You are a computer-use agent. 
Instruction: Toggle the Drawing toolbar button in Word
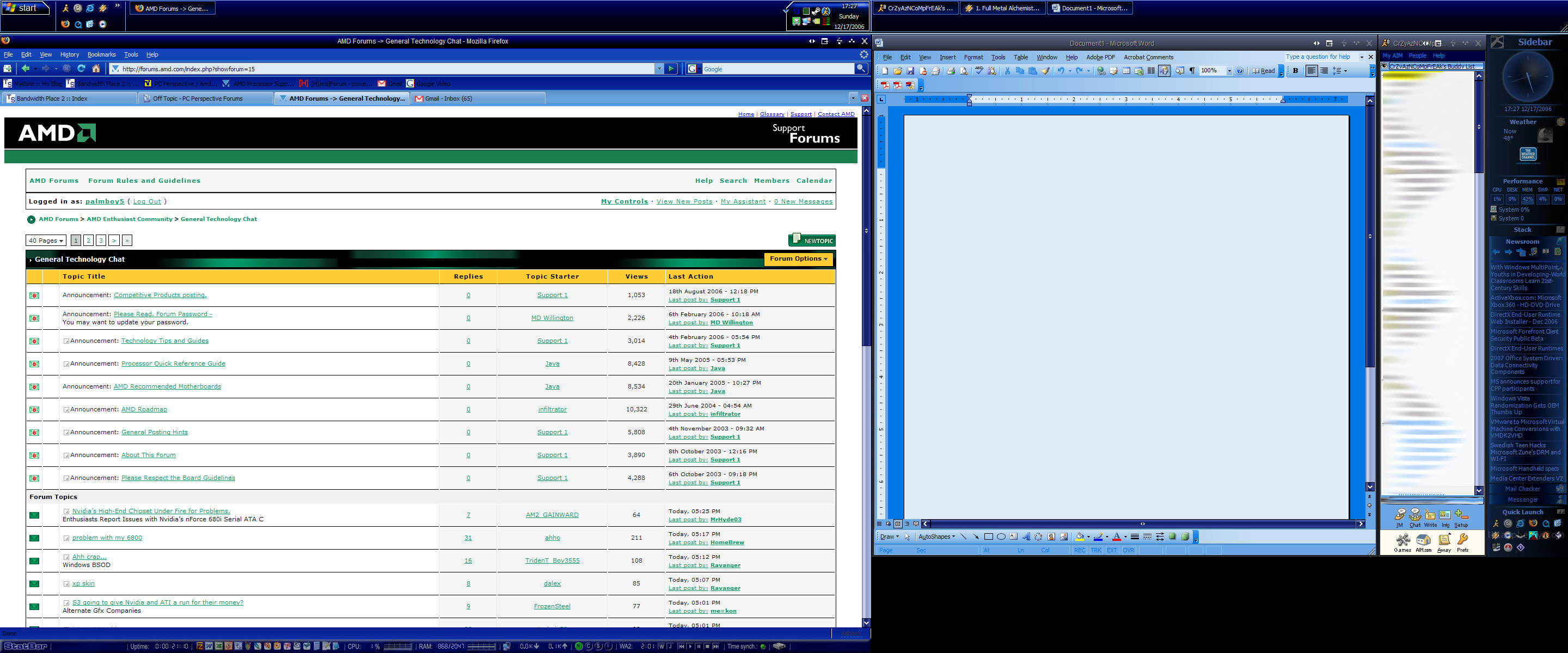[1165, 71]
